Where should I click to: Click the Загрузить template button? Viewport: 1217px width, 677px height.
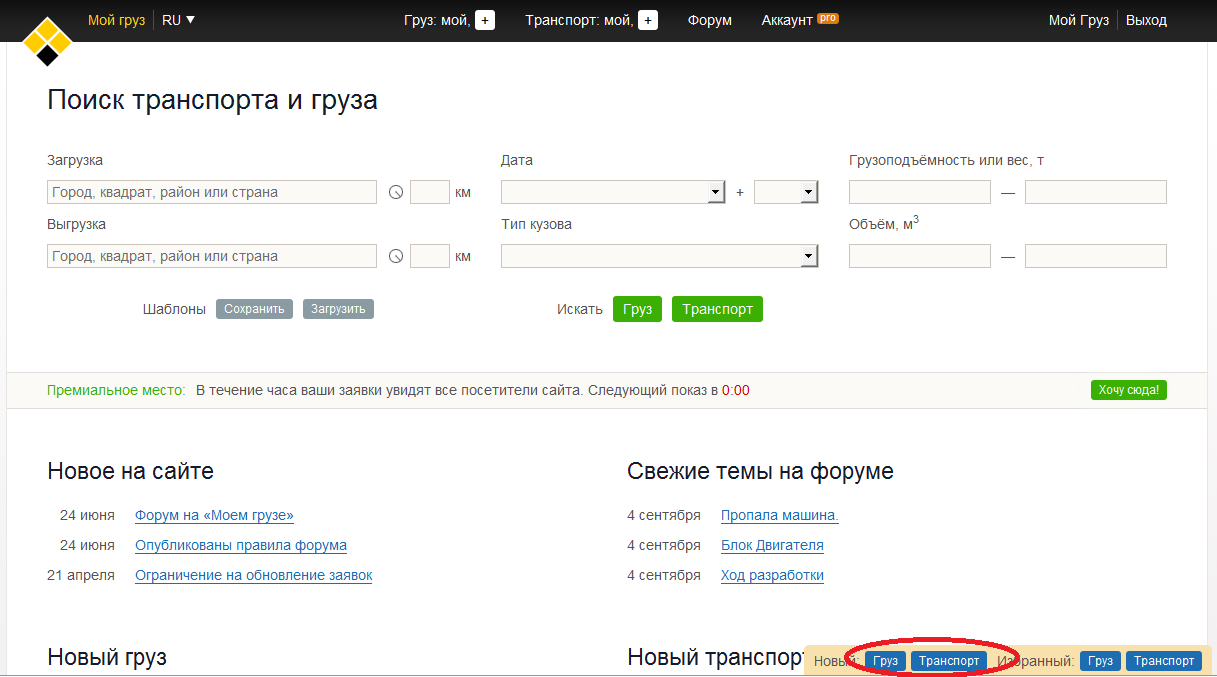(x=338, y=309)
